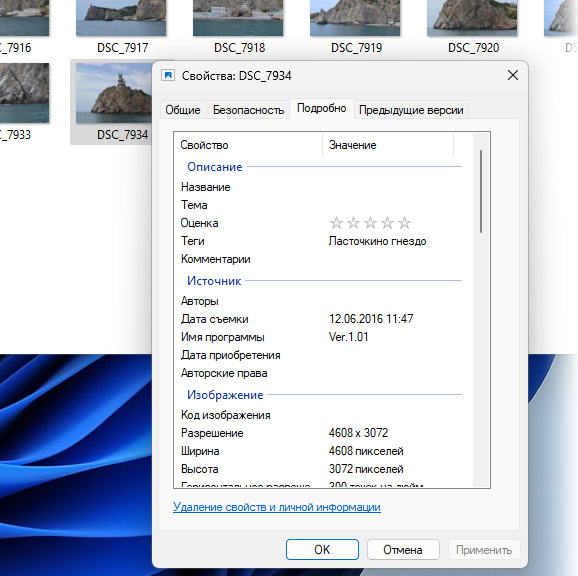Click the image file icon in the title bar
Screen dimensions: 578x576
[168, 76]
